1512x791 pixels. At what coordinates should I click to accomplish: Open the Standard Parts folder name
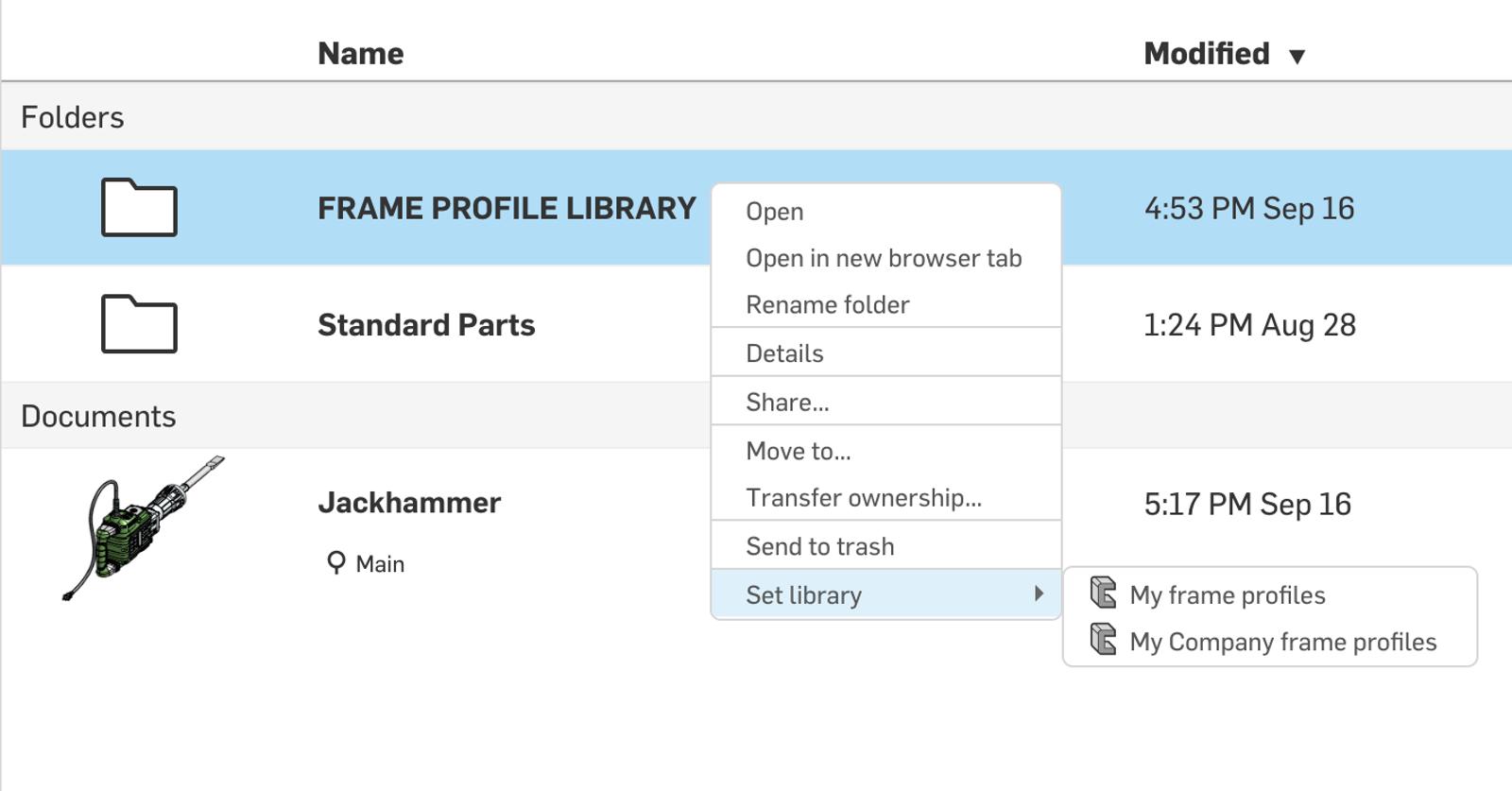pos(426,325)
